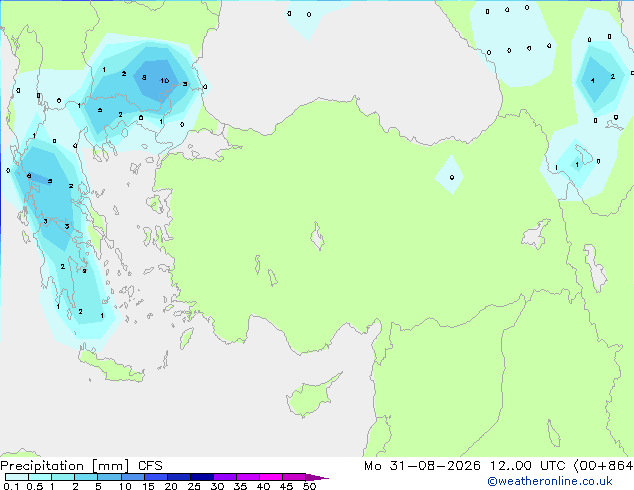The width and height of the screenshot is (634, 490).
Task: Pick the legend swatch between 20 and 25
Action: (178, 477)
